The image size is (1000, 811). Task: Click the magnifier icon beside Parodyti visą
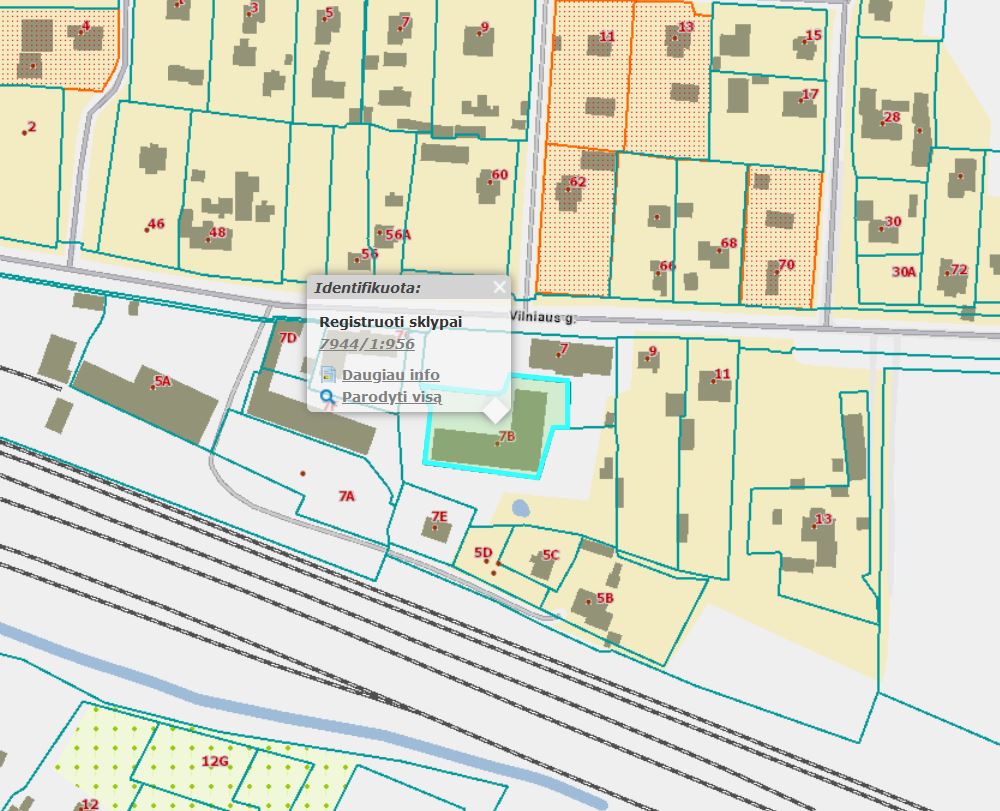pyautogui.click(x=328, y=398)
